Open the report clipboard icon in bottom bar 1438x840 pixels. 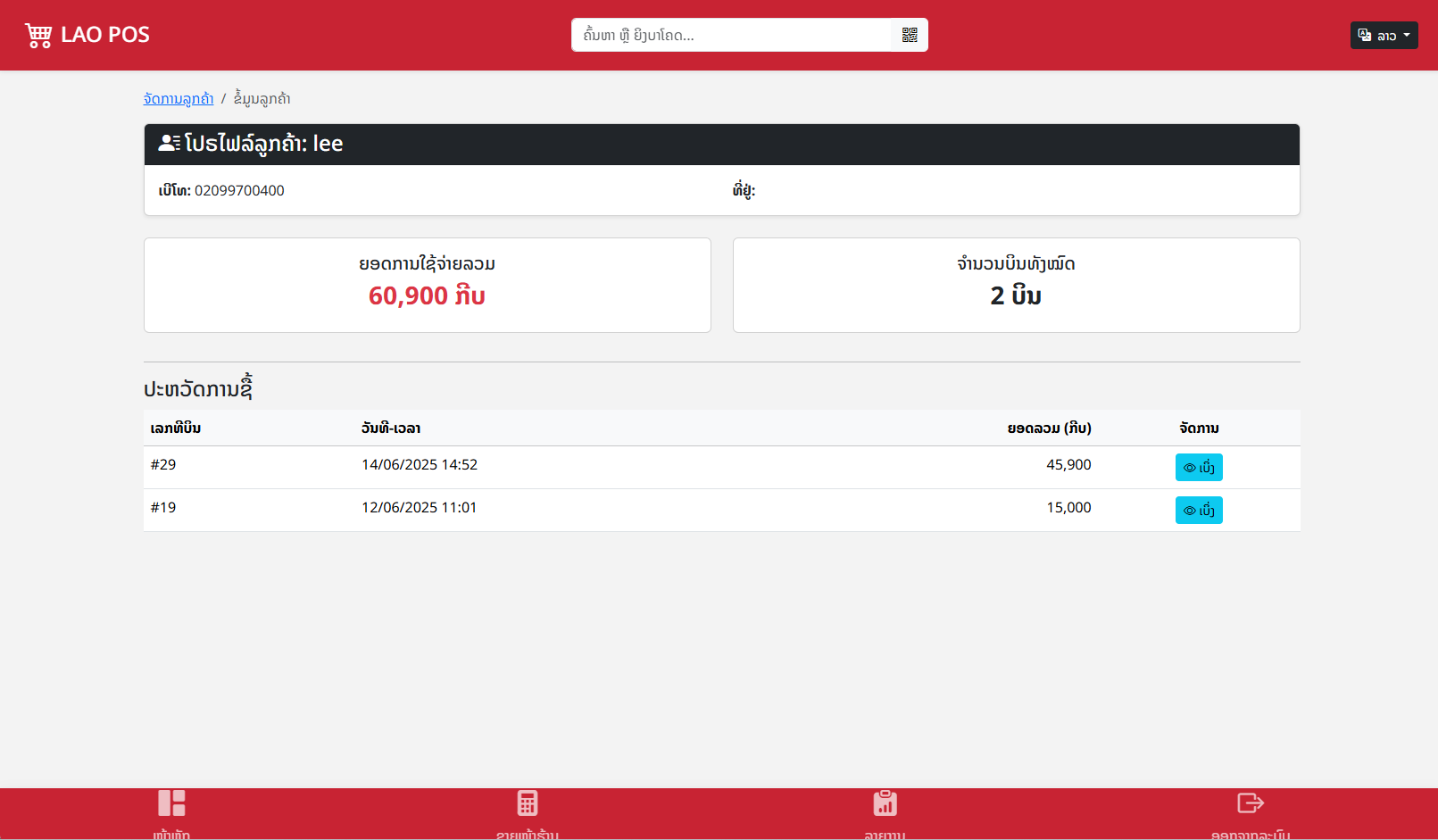(x=885, y=803)
